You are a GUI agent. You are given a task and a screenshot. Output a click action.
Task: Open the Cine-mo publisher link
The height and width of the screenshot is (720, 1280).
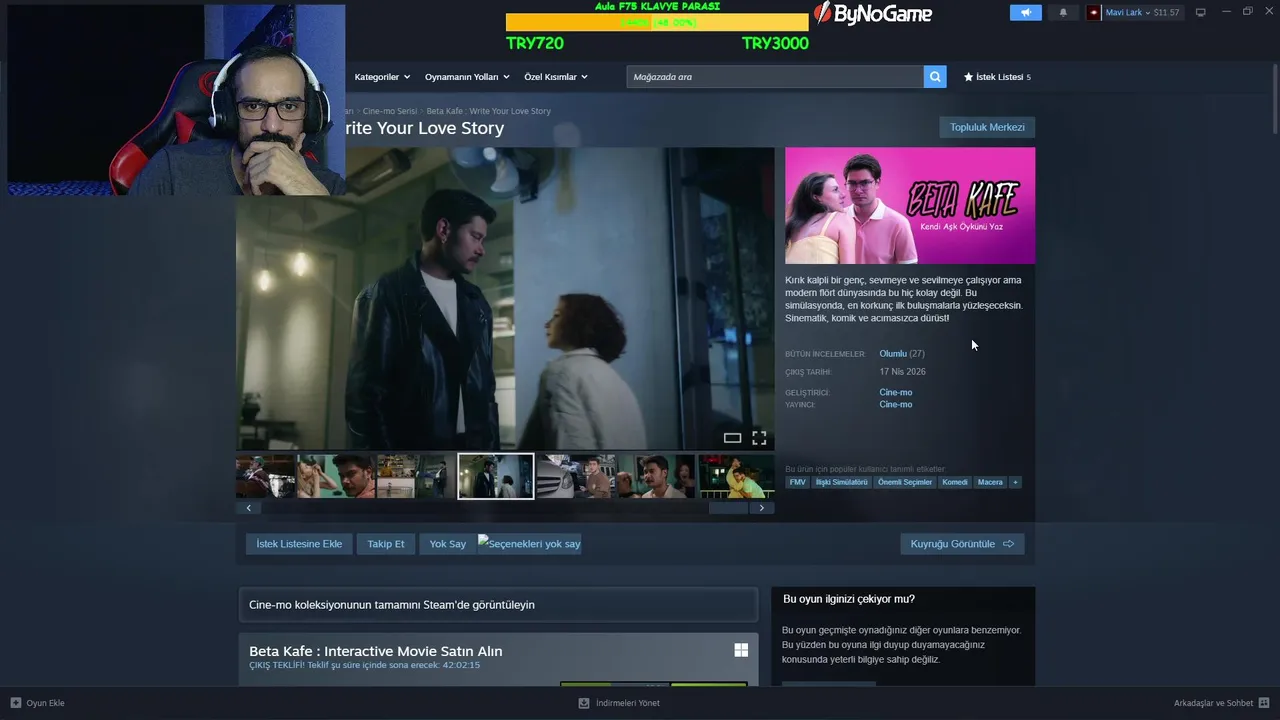(896, 404)
